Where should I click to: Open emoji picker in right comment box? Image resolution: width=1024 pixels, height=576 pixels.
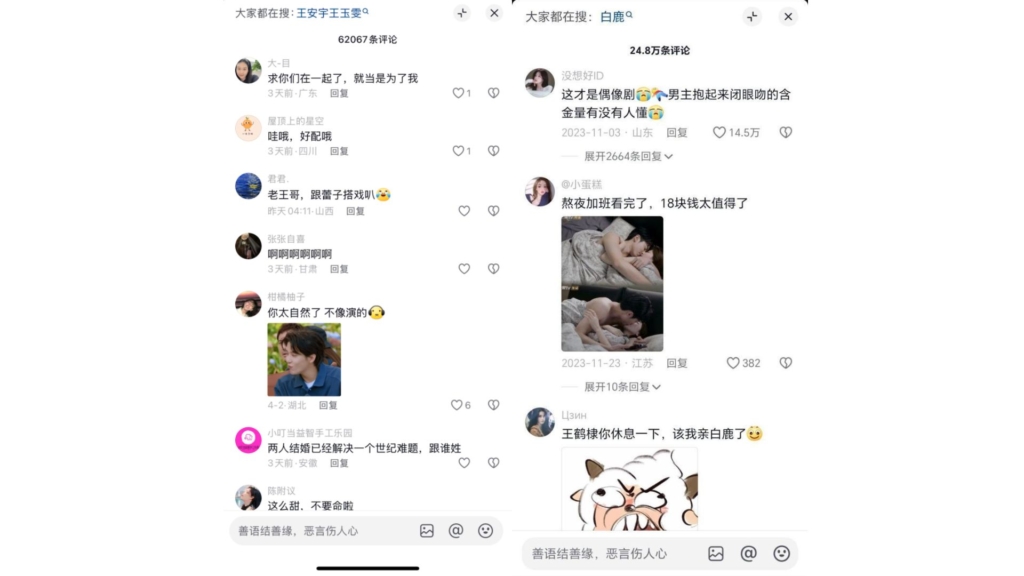tap(782, 554)
